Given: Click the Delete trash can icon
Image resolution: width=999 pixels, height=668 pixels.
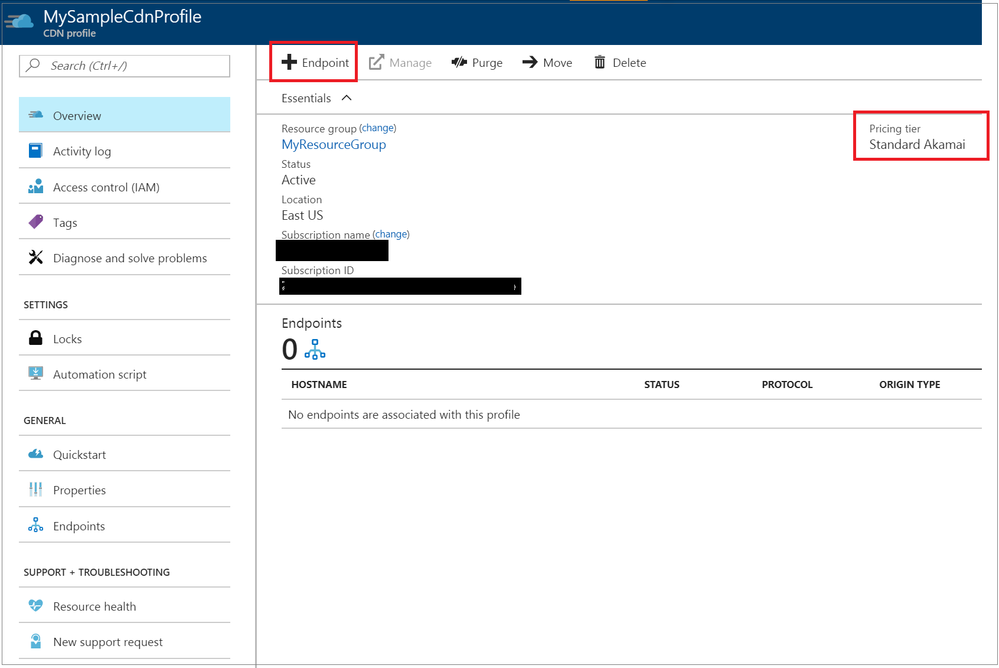Looking at the screenshot, I should point(600,62).
